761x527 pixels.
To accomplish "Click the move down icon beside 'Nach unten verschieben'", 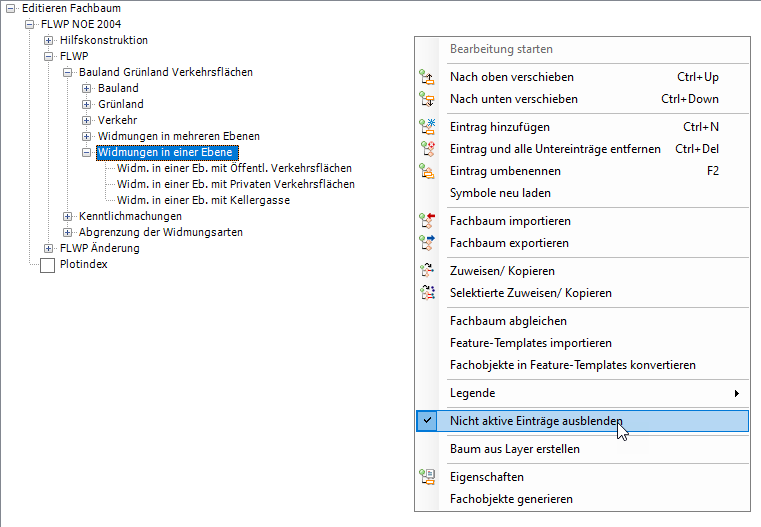I will (x=428, y=99).
